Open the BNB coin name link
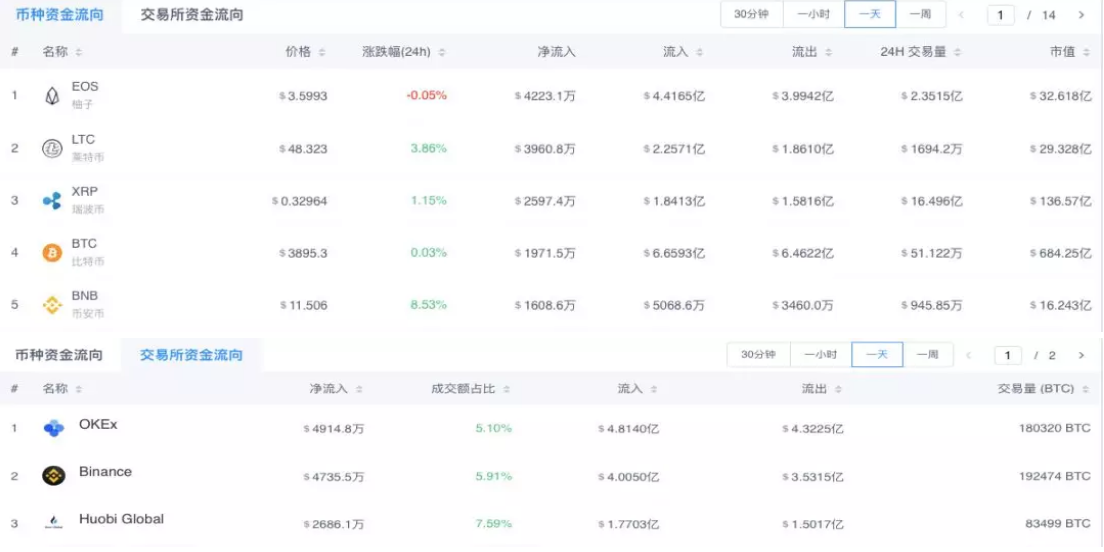 [84, 296]
